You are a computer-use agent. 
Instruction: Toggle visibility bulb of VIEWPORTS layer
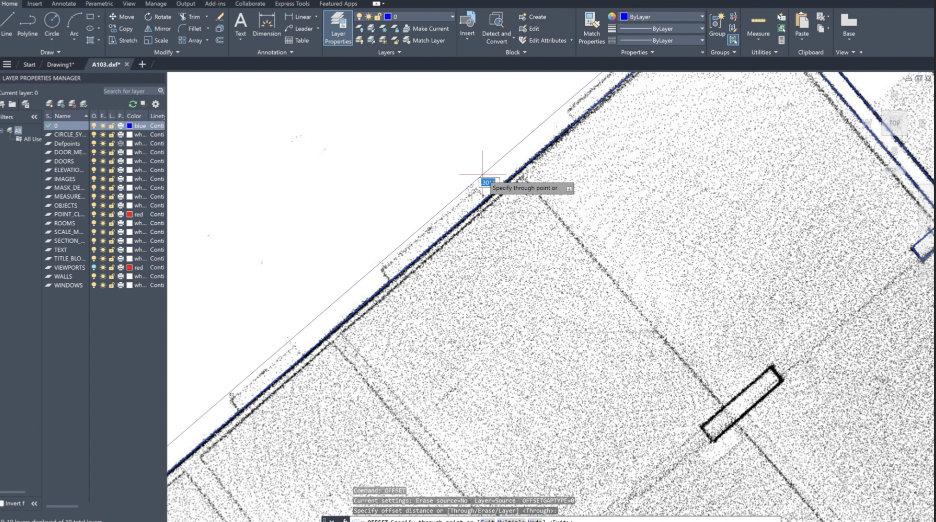point(94,268)
